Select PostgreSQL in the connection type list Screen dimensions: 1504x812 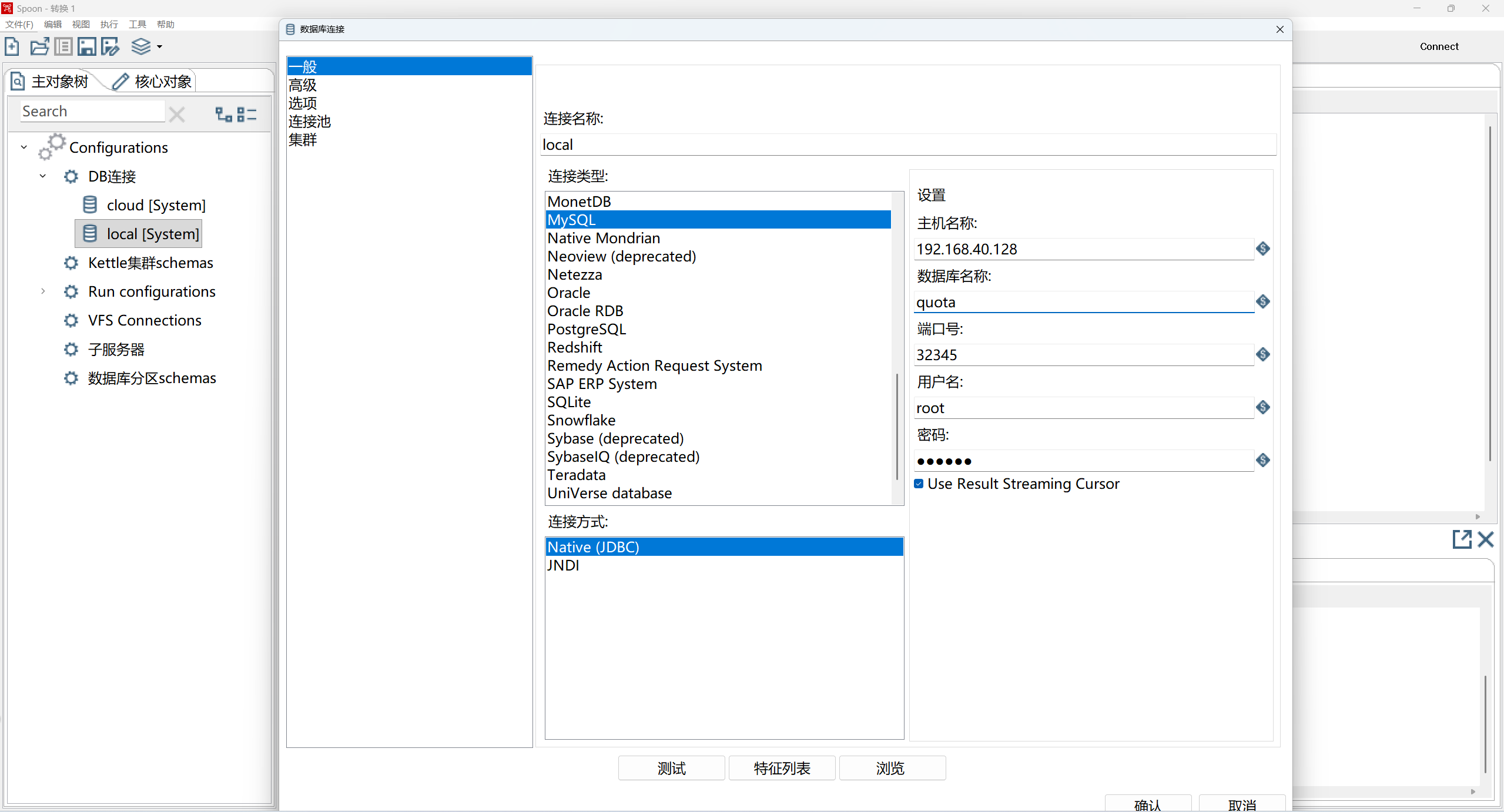(586, 329)
